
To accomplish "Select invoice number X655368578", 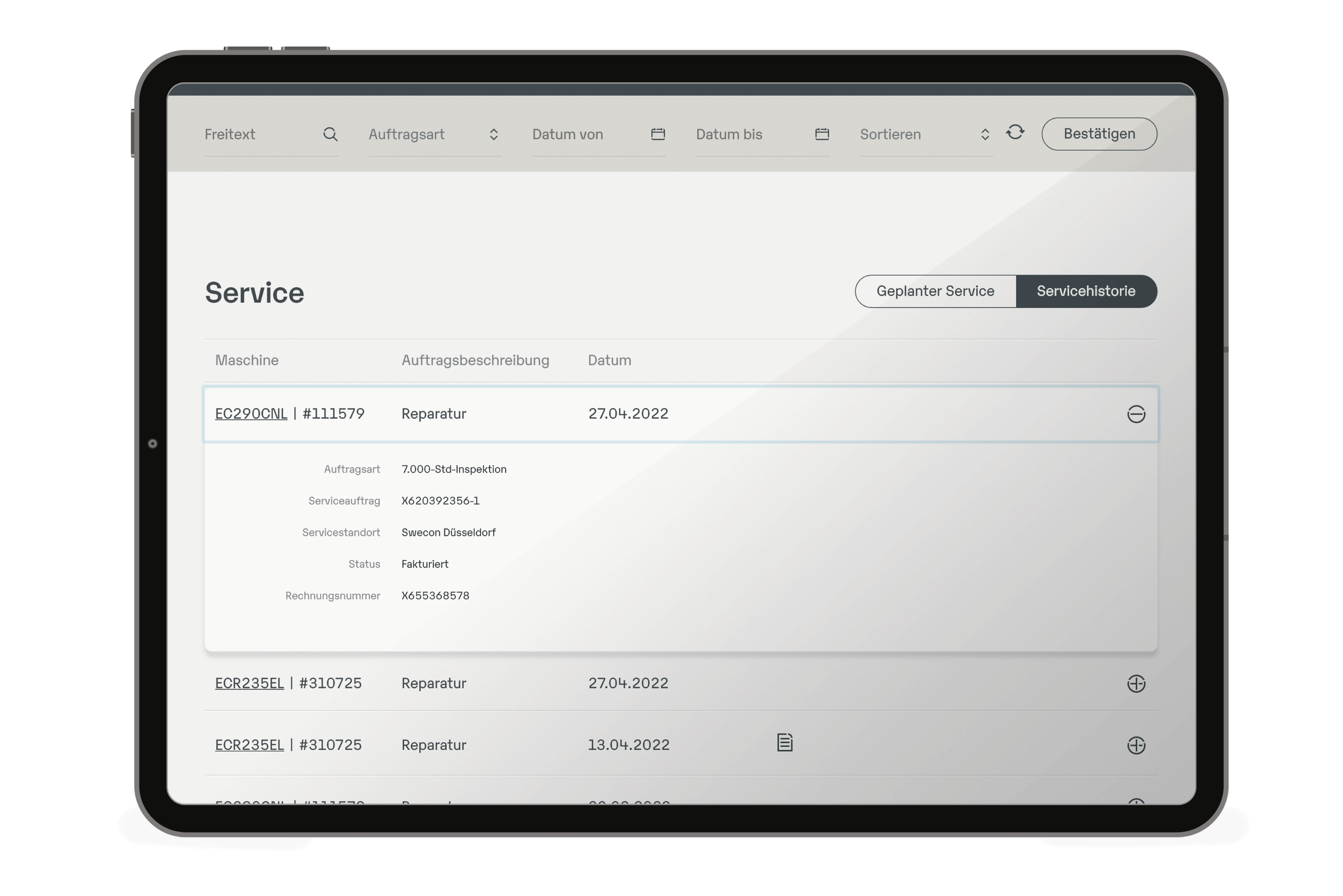I will click(435, 596).
